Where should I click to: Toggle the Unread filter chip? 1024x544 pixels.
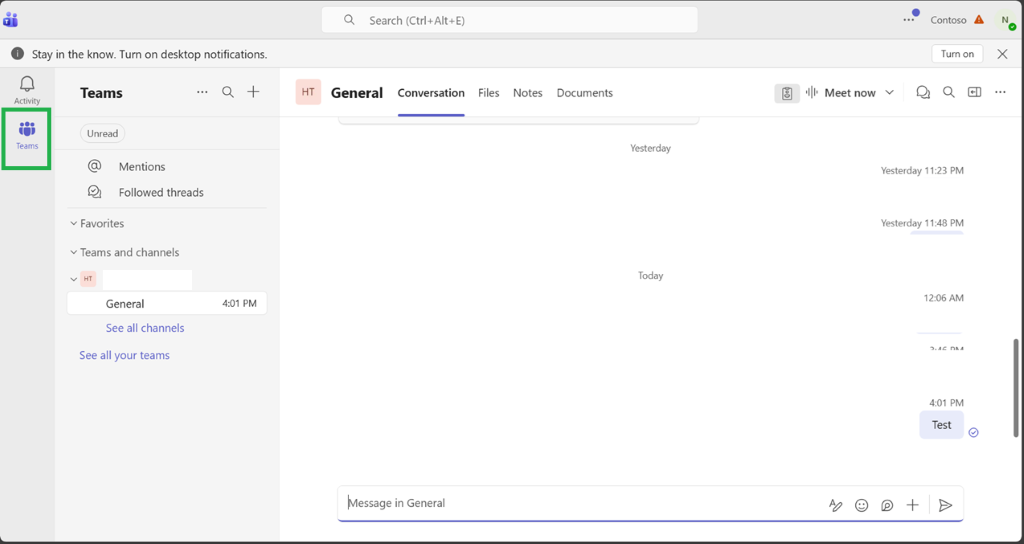pyautogui.click(x=103, y=133)
